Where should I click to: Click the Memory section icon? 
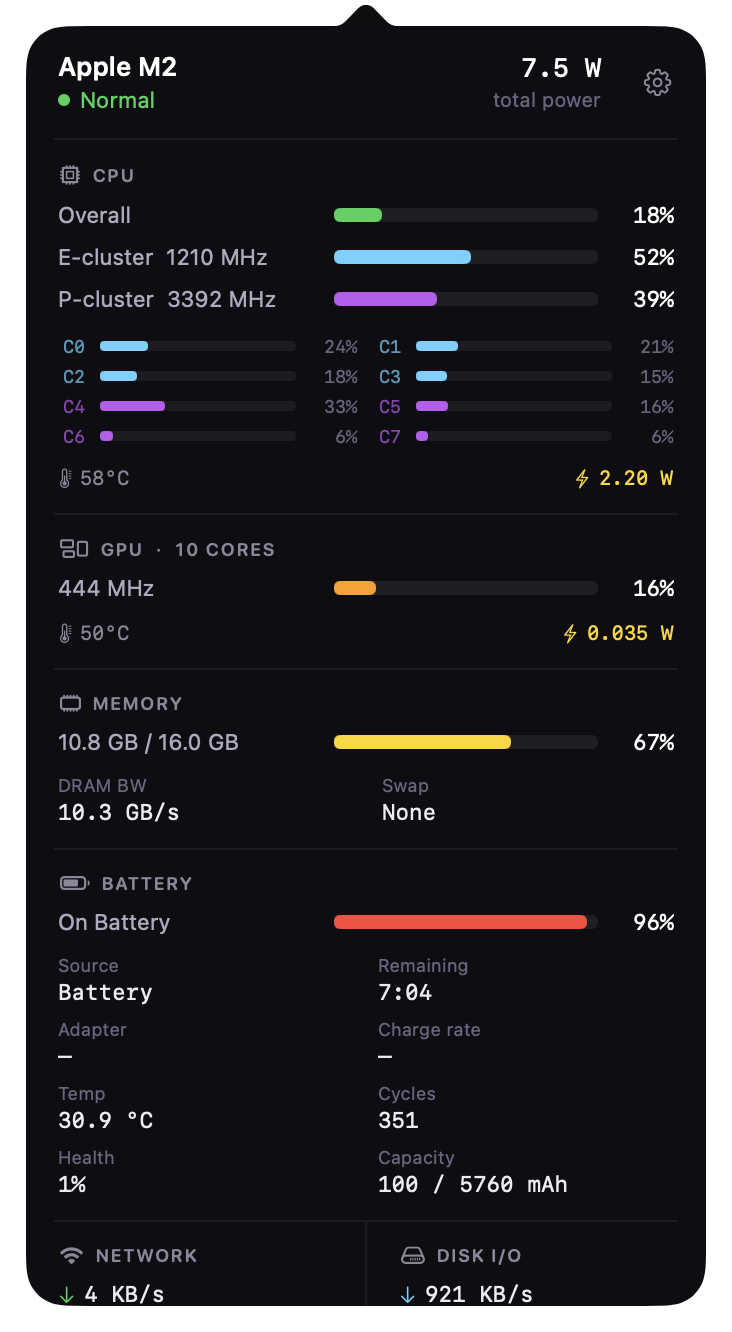(x=70, y=703)
